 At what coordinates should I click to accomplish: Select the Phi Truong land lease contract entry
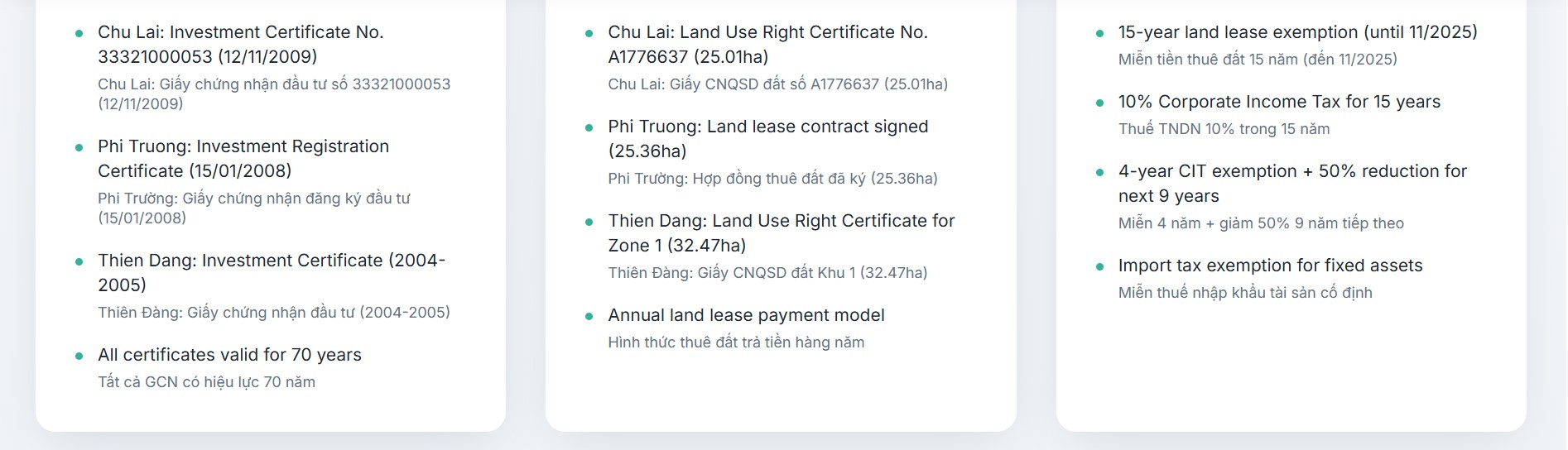pyautogui.click(x=767, y=139)
